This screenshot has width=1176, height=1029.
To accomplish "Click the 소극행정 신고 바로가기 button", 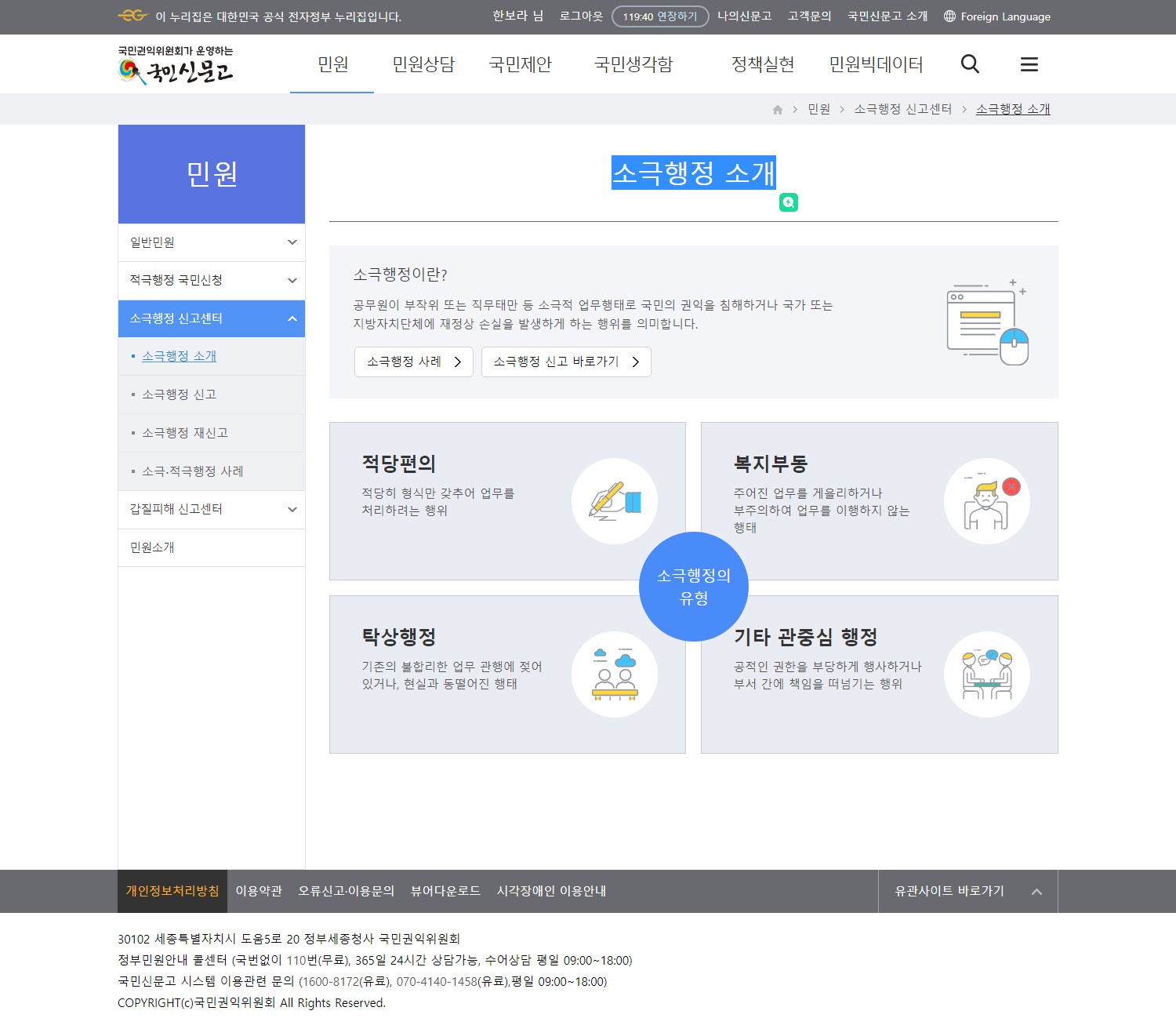I will (566, 362).
